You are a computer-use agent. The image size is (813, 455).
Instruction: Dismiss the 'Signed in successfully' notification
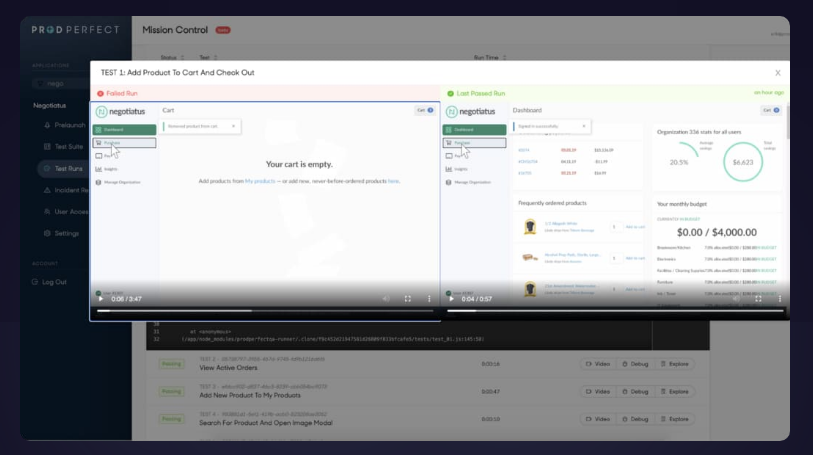tap(584, 126)
